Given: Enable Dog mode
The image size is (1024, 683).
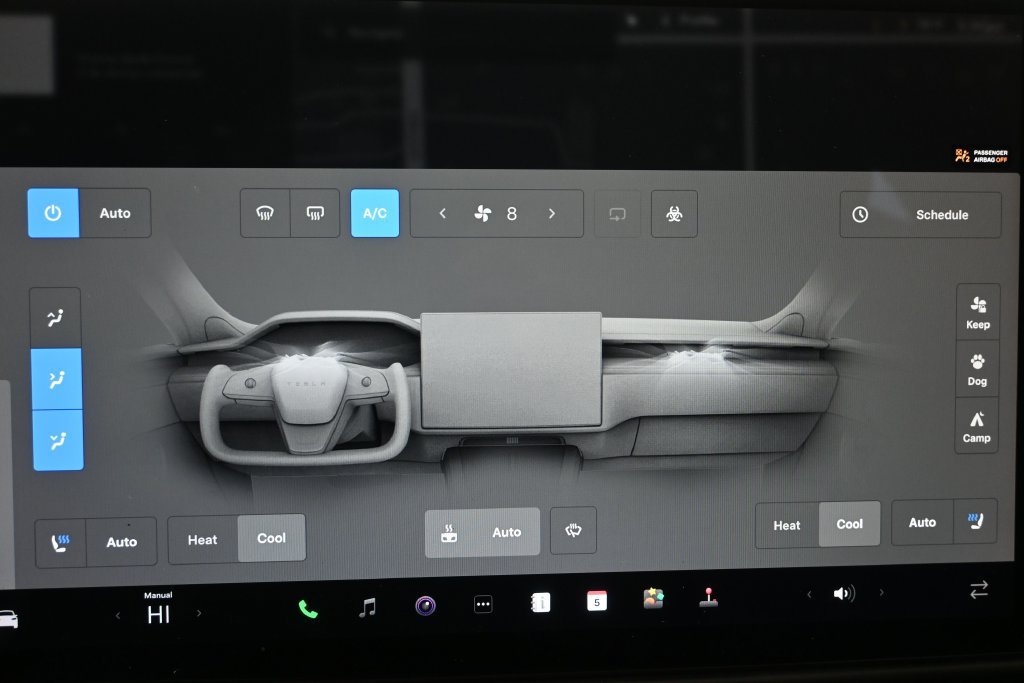Looking at the screenshot, I should tap(977, 369).
